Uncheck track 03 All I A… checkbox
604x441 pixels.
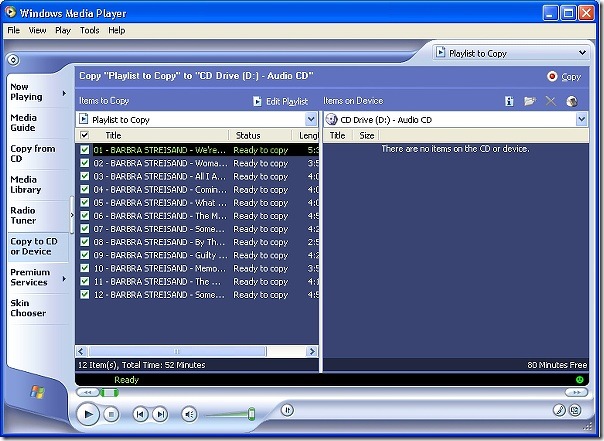click(84, 176)
